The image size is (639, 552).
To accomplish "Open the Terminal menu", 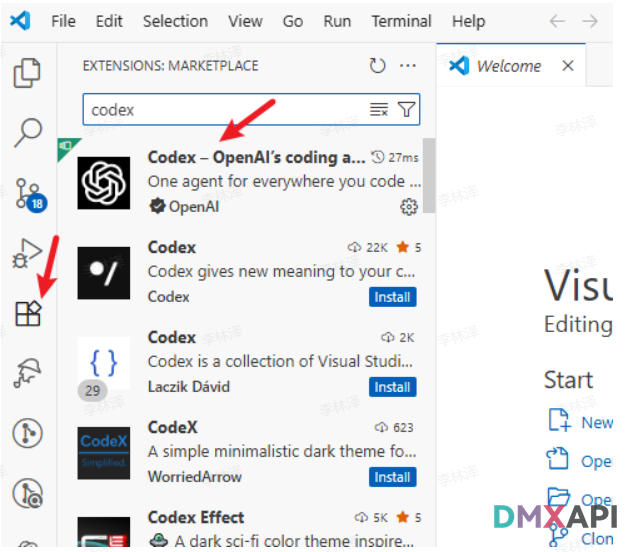I will (401, 21).
